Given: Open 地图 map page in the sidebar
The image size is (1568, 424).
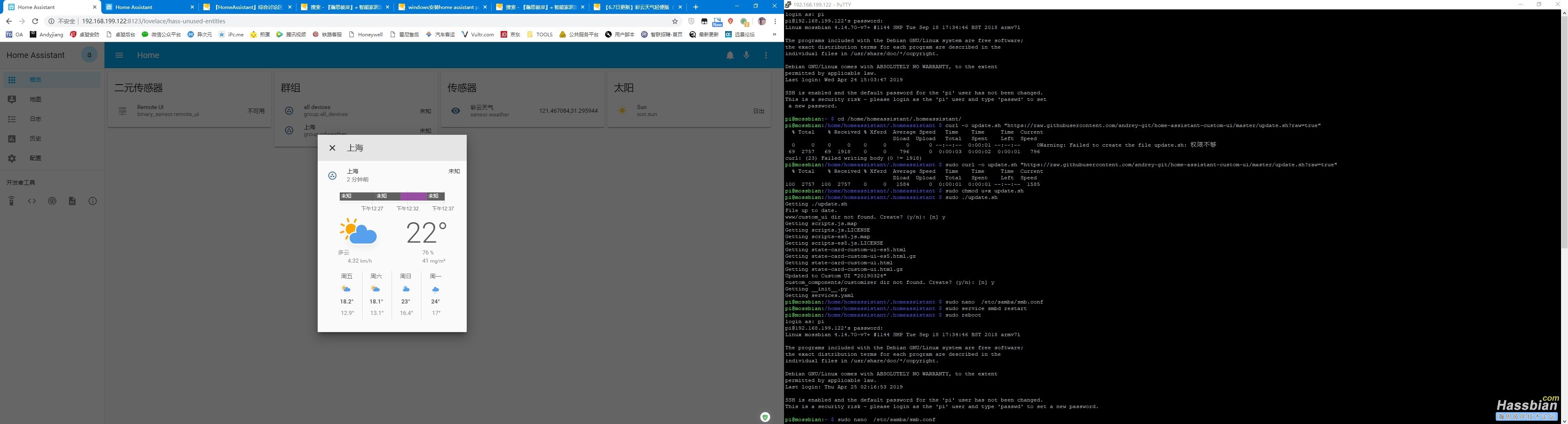Looking at the screenshot, I should point(52,99).
